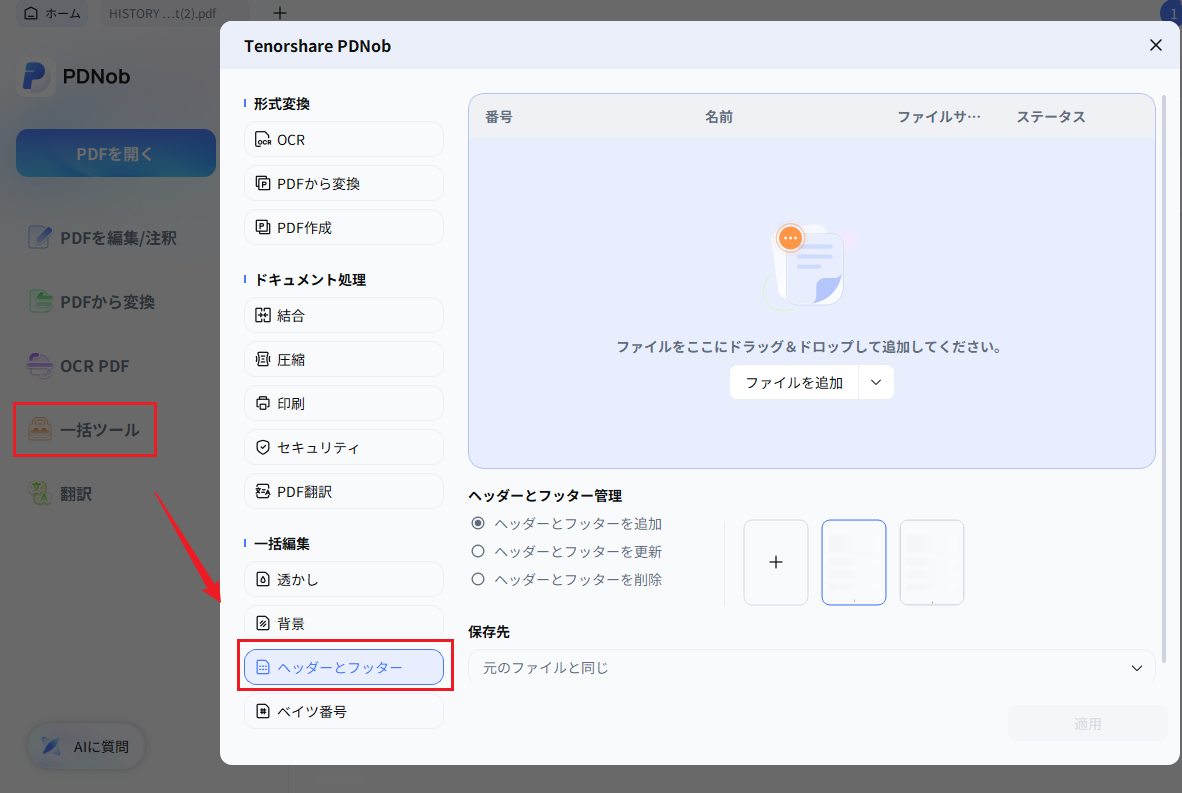This screenshot has width=1182, height=793.
Task: Expand the ファイルを追加 dropdown arrow
Action: [x=876, y=382]
